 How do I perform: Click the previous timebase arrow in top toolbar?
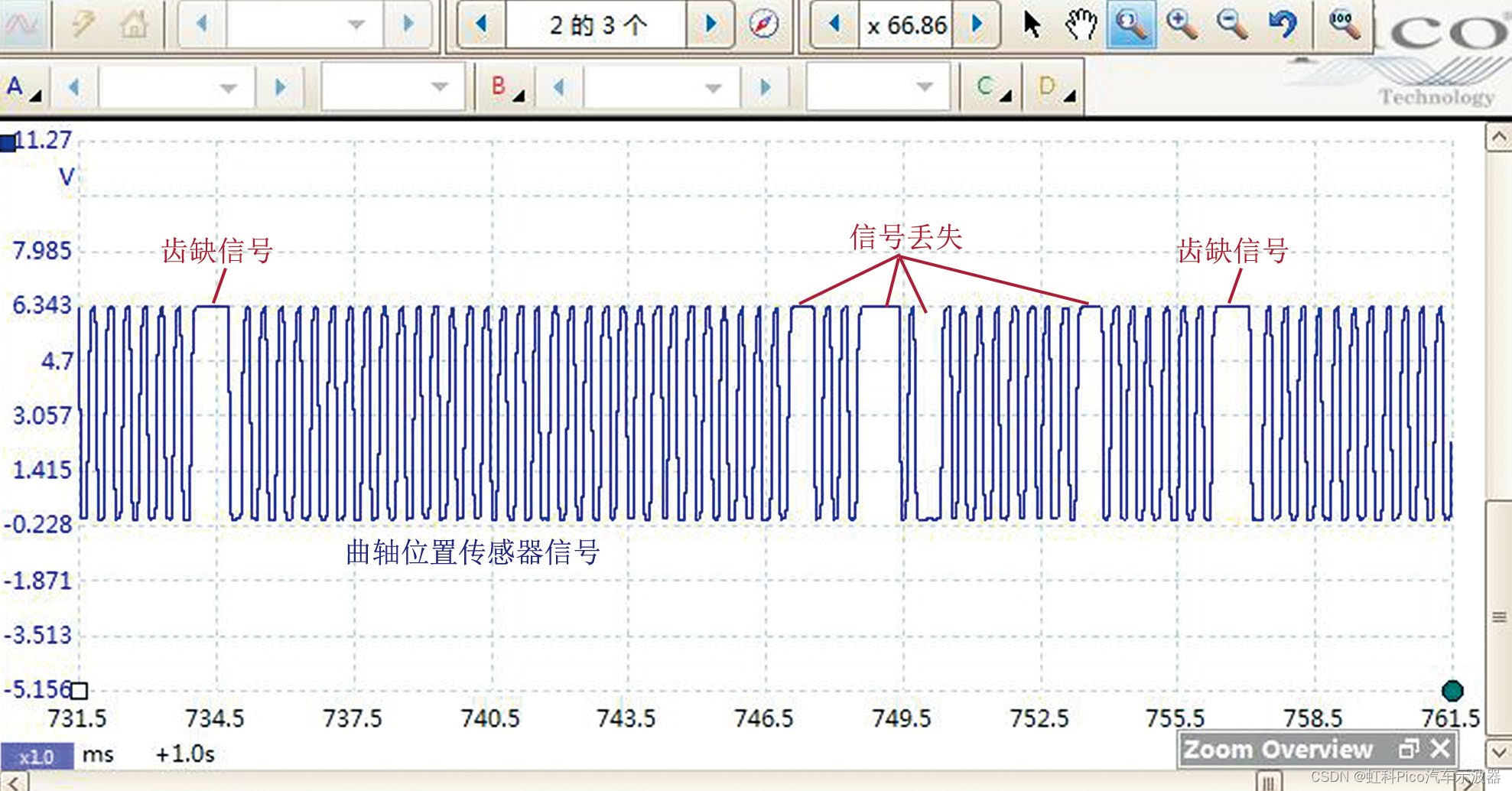202,24
